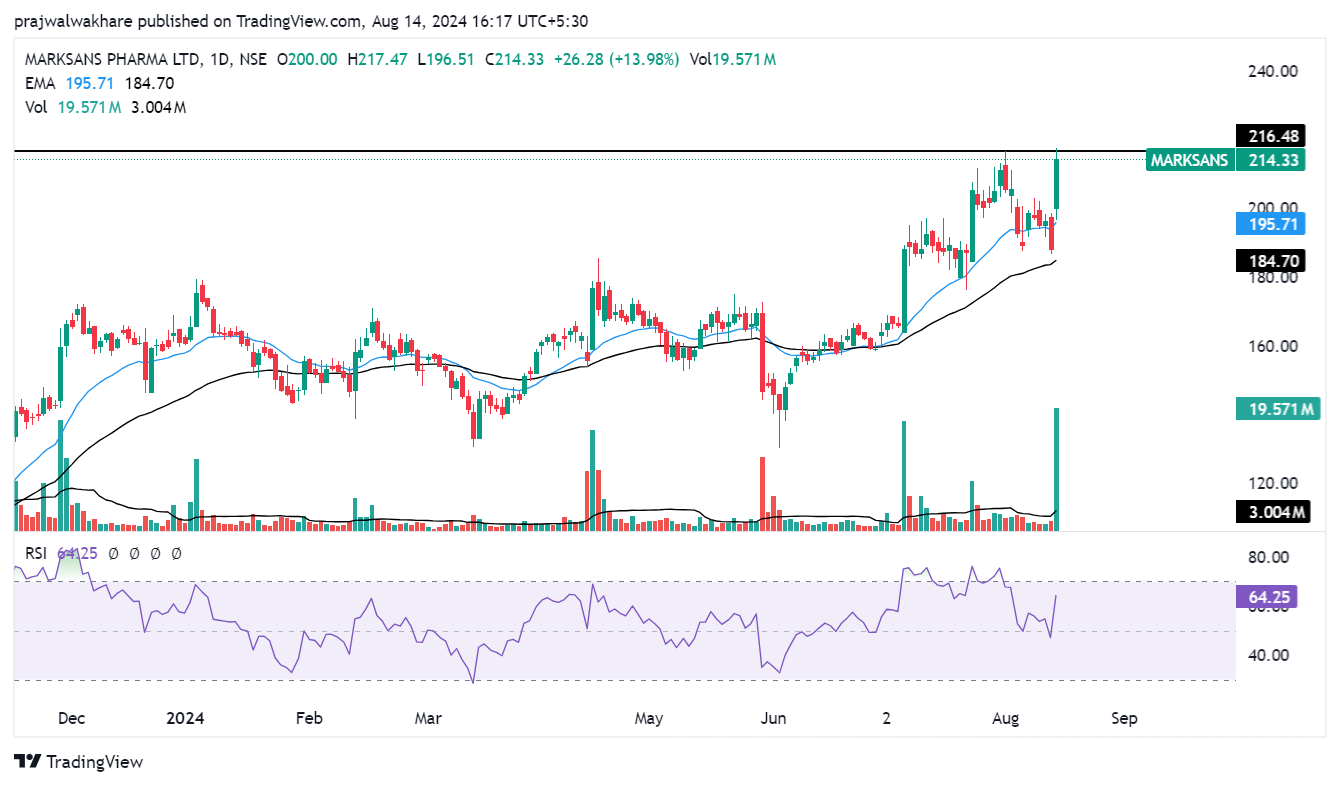Click the high value H217.47
Screen dimensions: 1340x785
(x=378, y=59)
